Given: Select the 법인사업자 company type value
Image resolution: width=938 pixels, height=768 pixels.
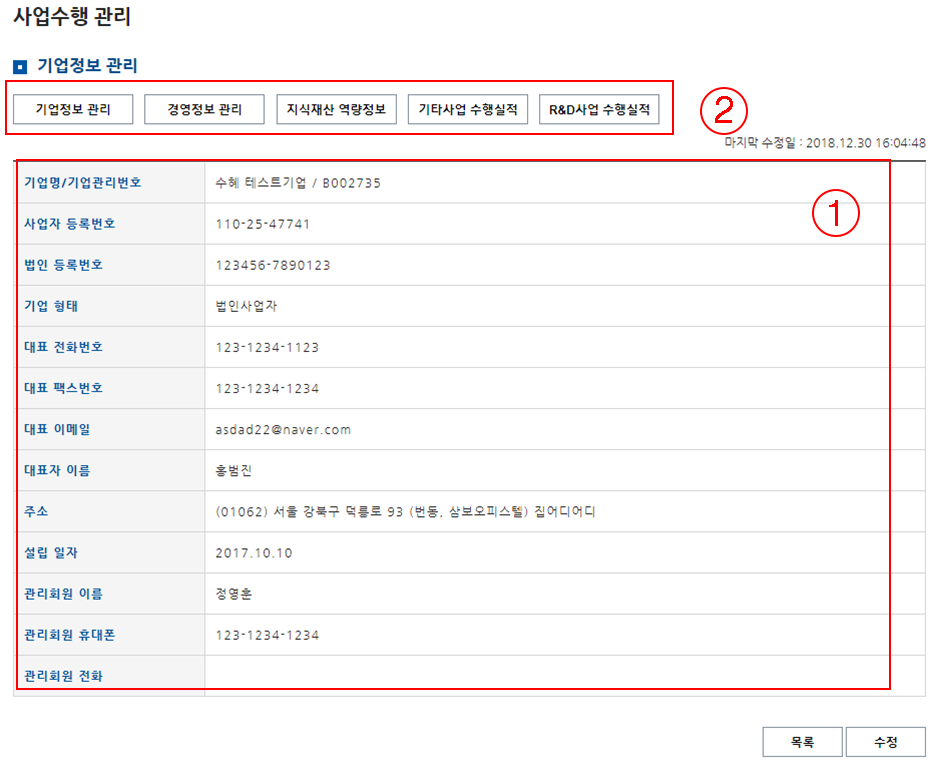Looking at the screenshot, I should point(248,306).
